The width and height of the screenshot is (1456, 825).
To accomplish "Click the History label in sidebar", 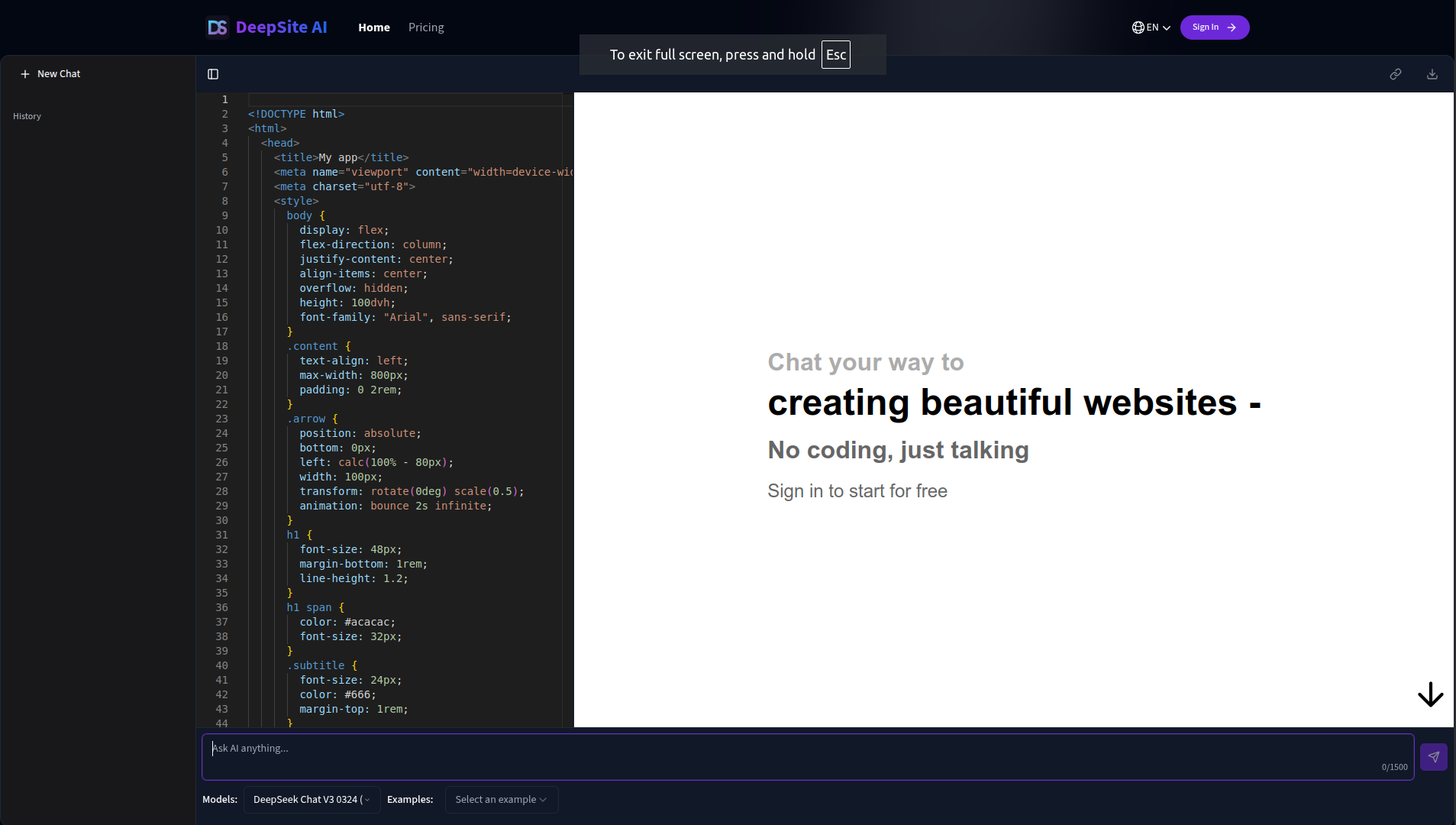I will pyautogui.click(x=27, y=116).
